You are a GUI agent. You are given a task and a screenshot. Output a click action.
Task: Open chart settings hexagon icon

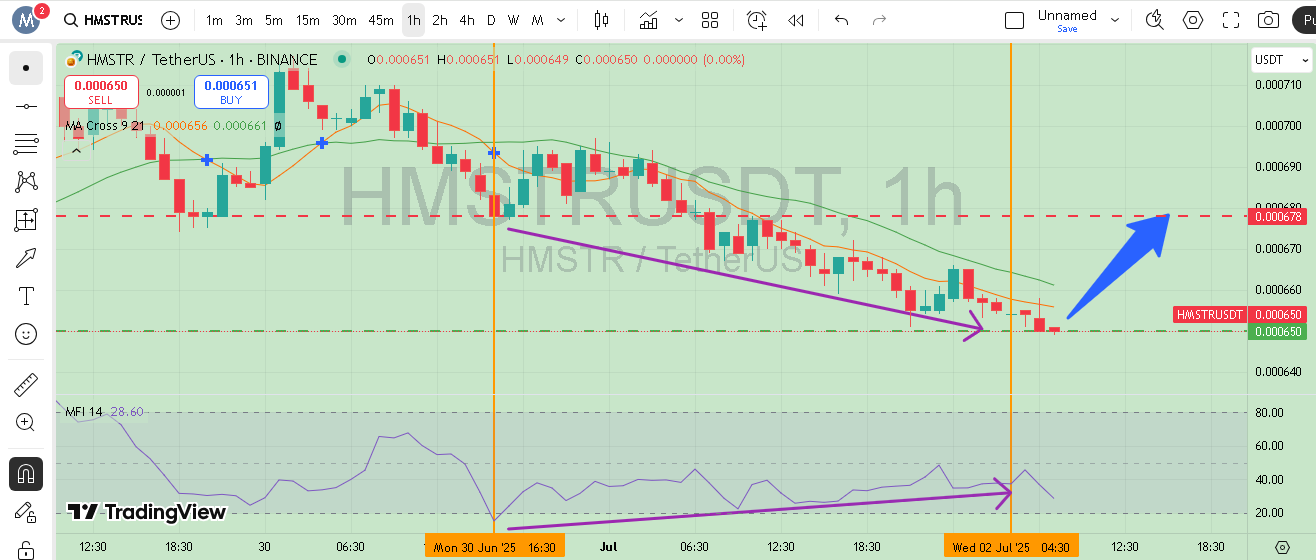click(1193, 20)
